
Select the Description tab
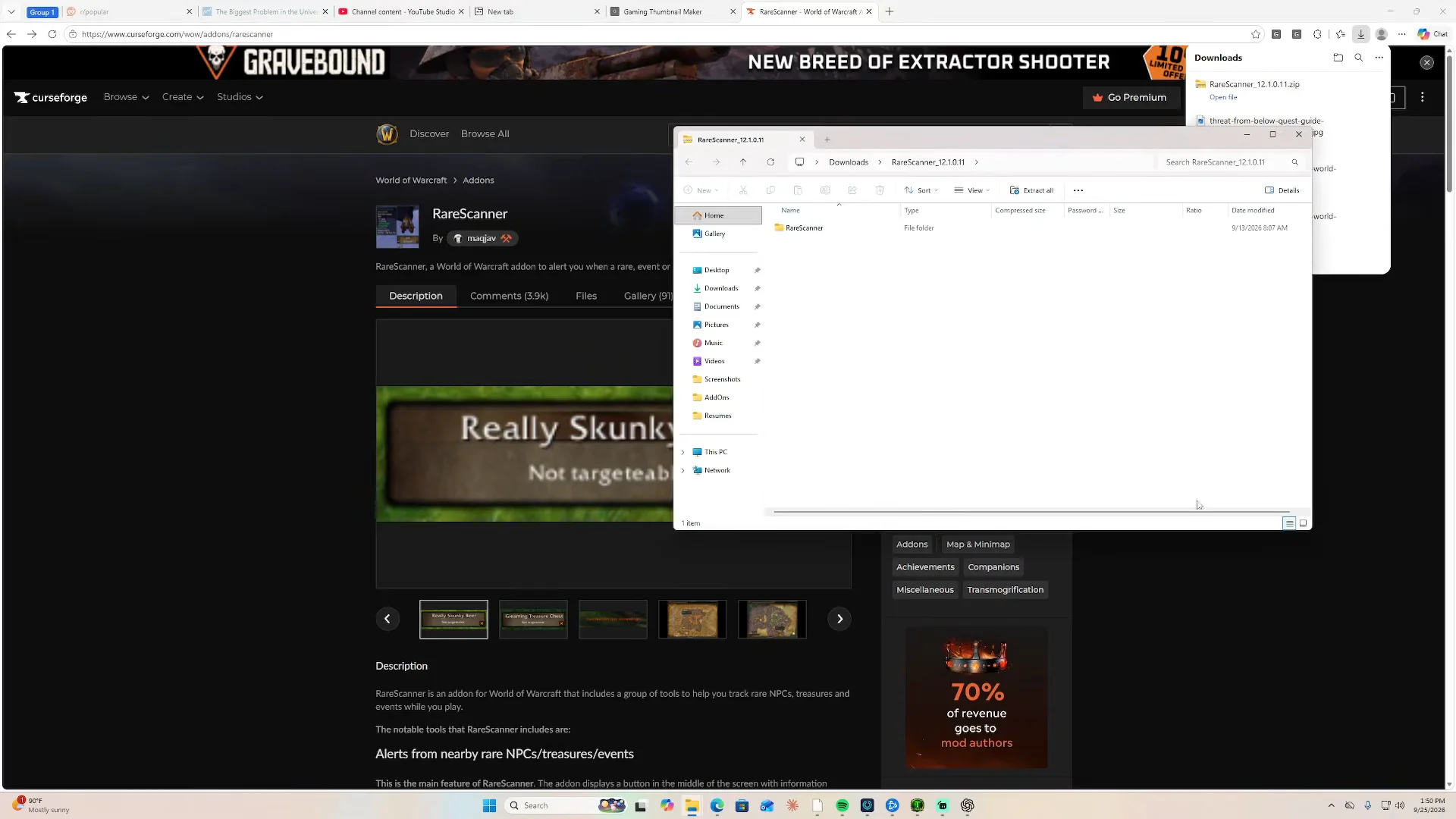(416, 296)
